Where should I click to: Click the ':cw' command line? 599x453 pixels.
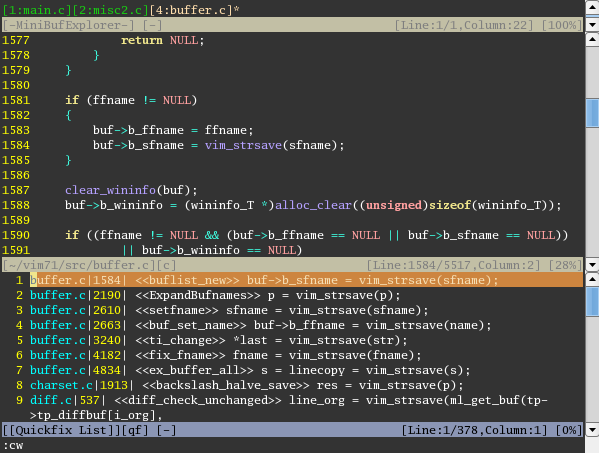pyautogui.click(x=13, y=445)
